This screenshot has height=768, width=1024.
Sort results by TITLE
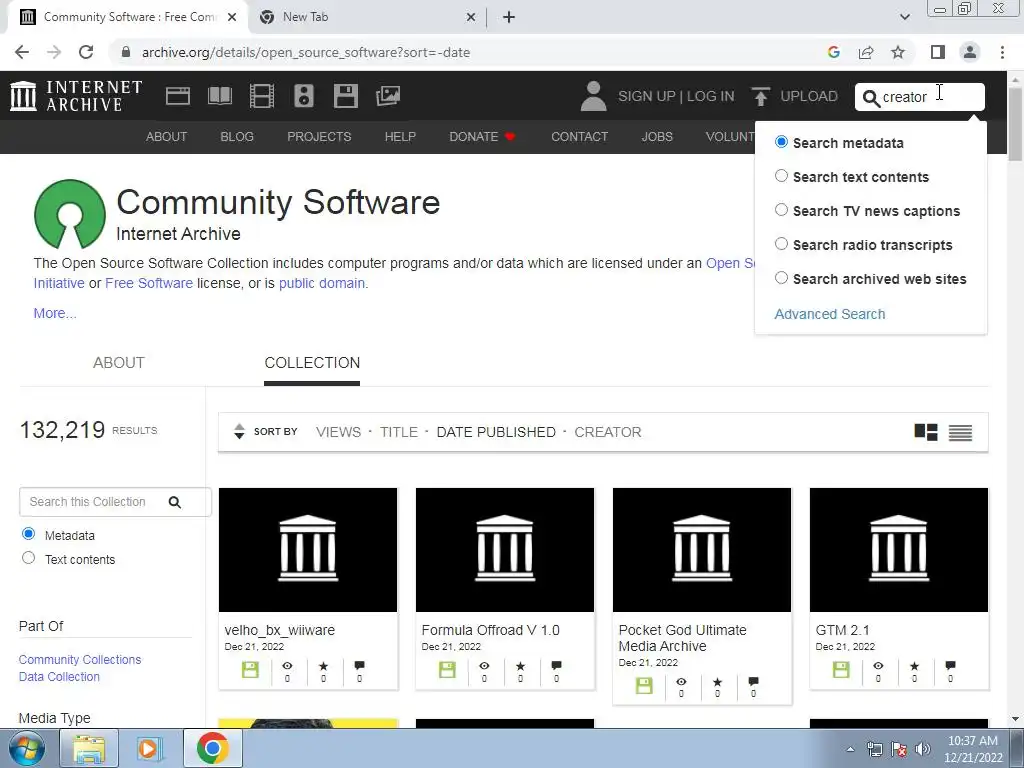[x=399, y=432]
